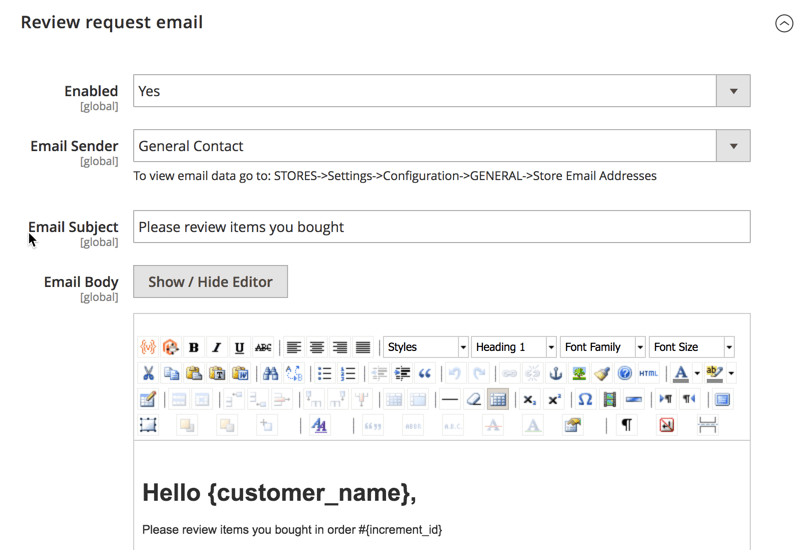Insert a special character (Omega)
Image resolution: width=804 pixels, height=550 pixels.
click(585, 399)
